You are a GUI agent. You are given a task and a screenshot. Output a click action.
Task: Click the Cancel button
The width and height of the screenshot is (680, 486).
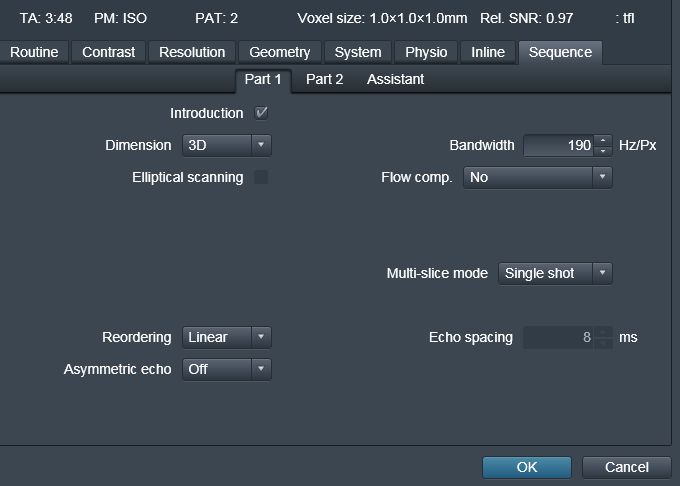pos(627,467)
